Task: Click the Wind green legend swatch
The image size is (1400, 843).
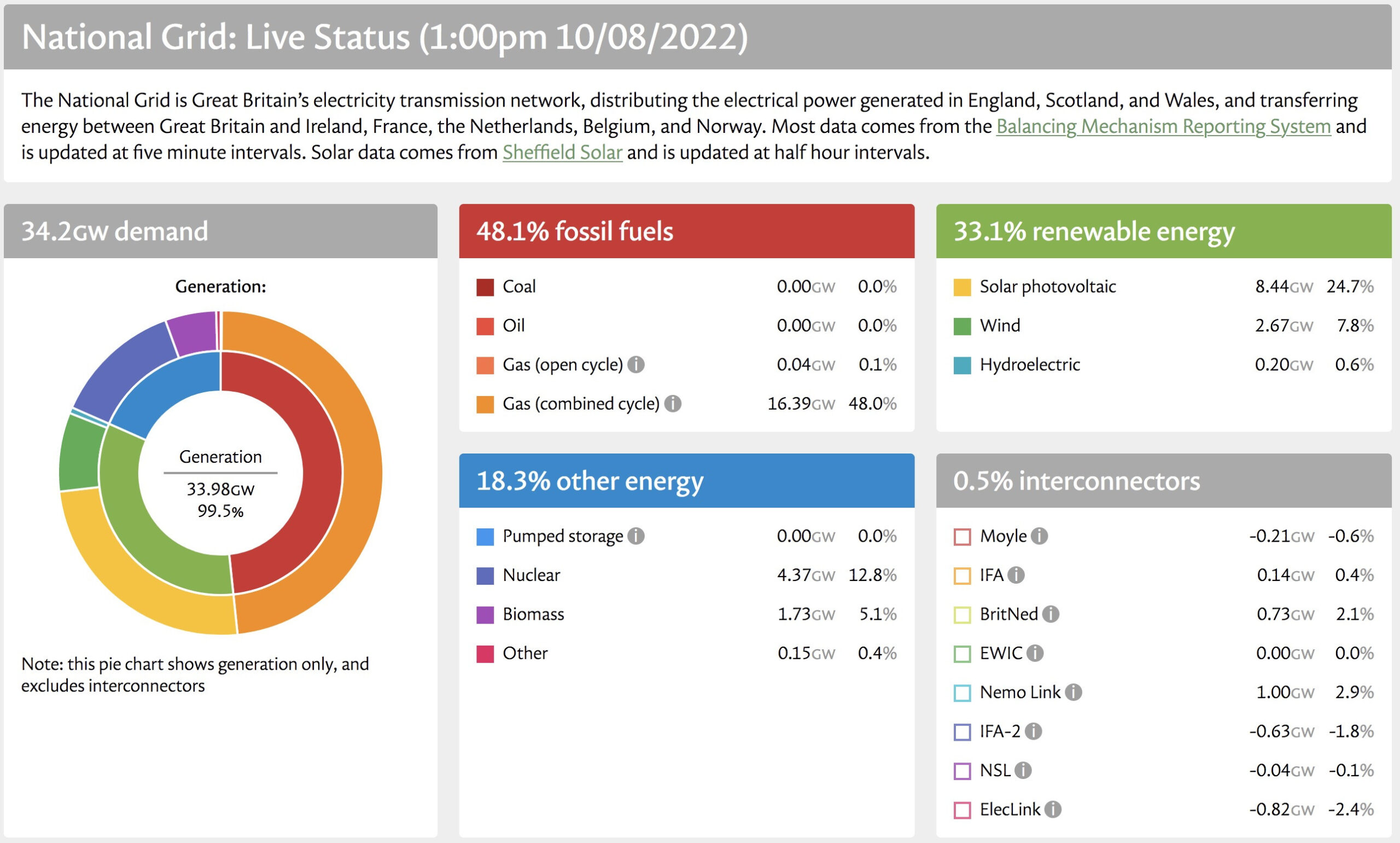Action: click(x=962, y=326)
